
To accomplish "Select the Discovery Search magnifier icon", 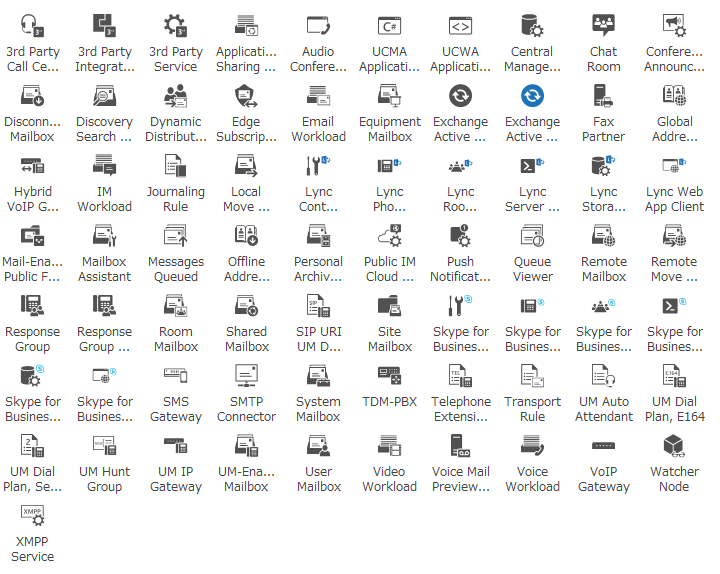I will point(104,96).
